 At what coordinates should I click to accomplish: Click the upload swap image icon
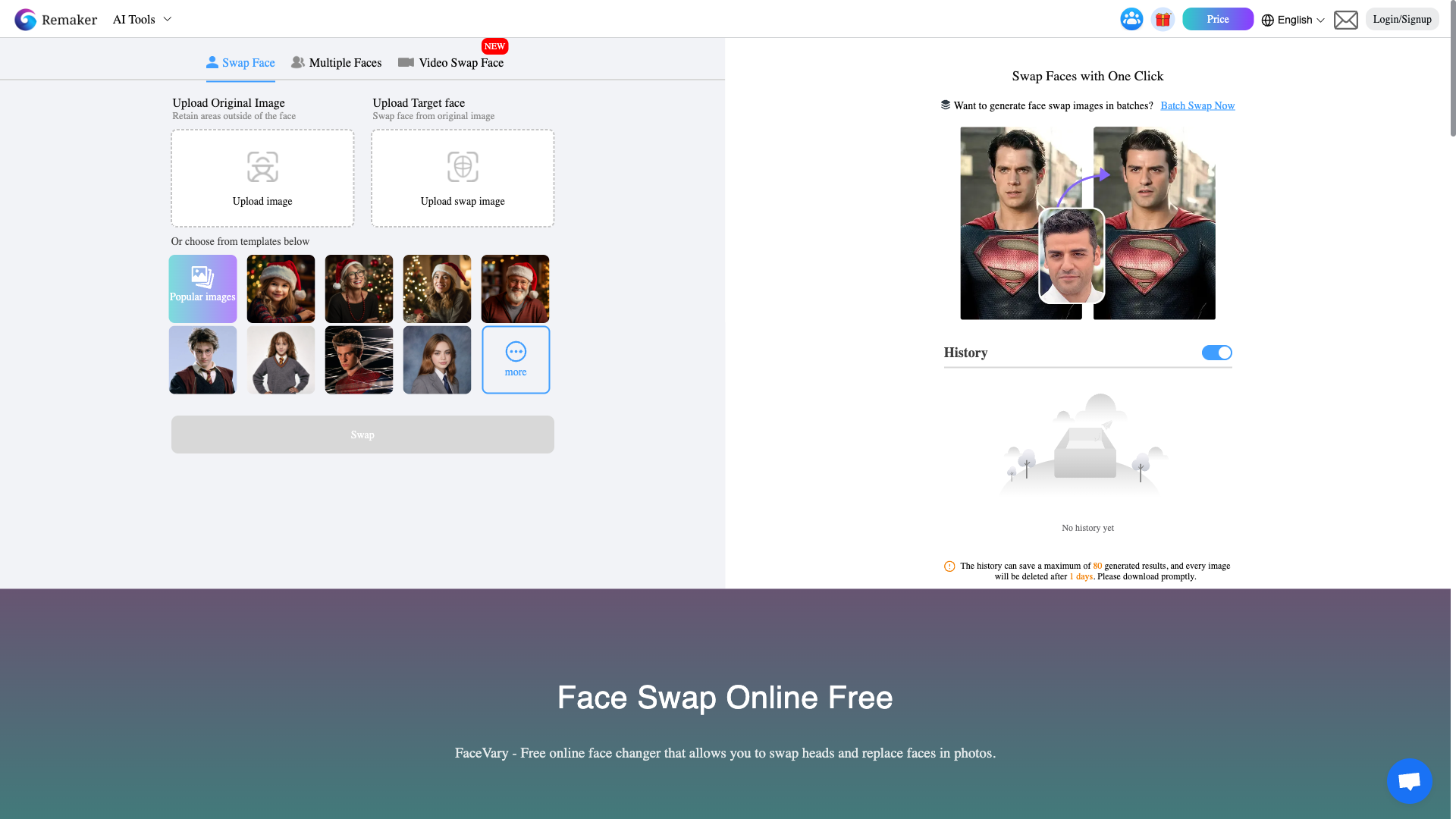click(x=463, y=167)
